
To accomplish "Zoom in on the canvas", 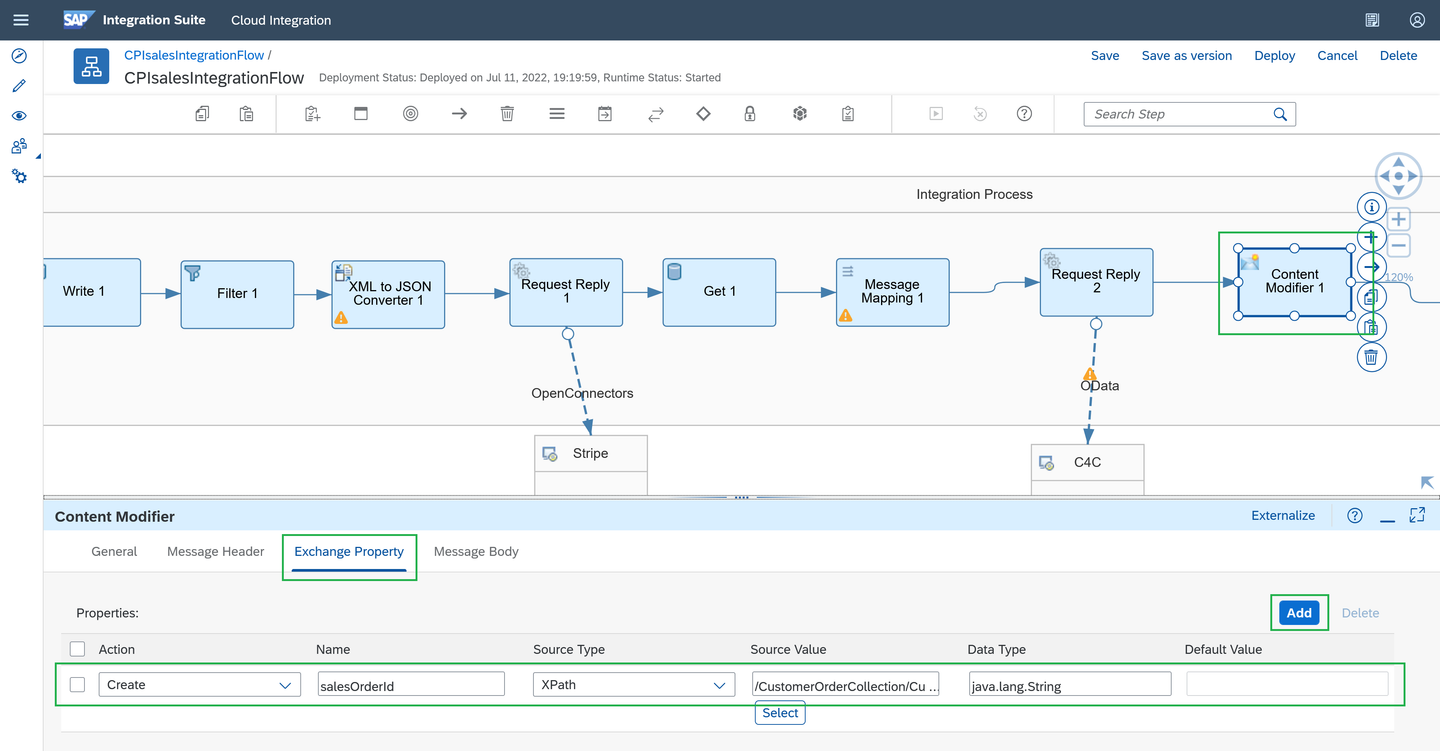I will pos(1398,219).
